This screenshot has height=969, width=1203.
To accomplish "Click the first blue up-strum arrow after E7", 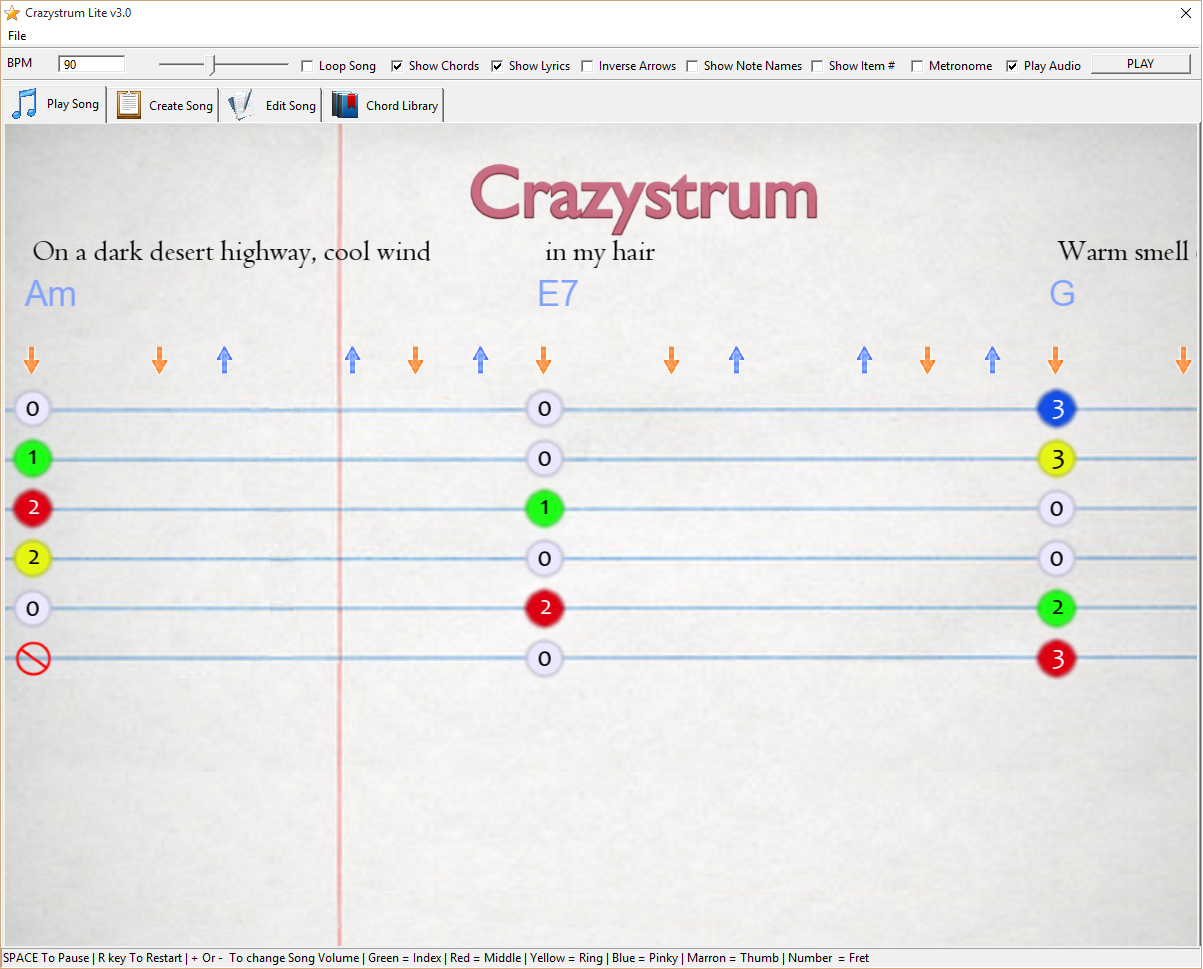I will (x=736, y=360).
